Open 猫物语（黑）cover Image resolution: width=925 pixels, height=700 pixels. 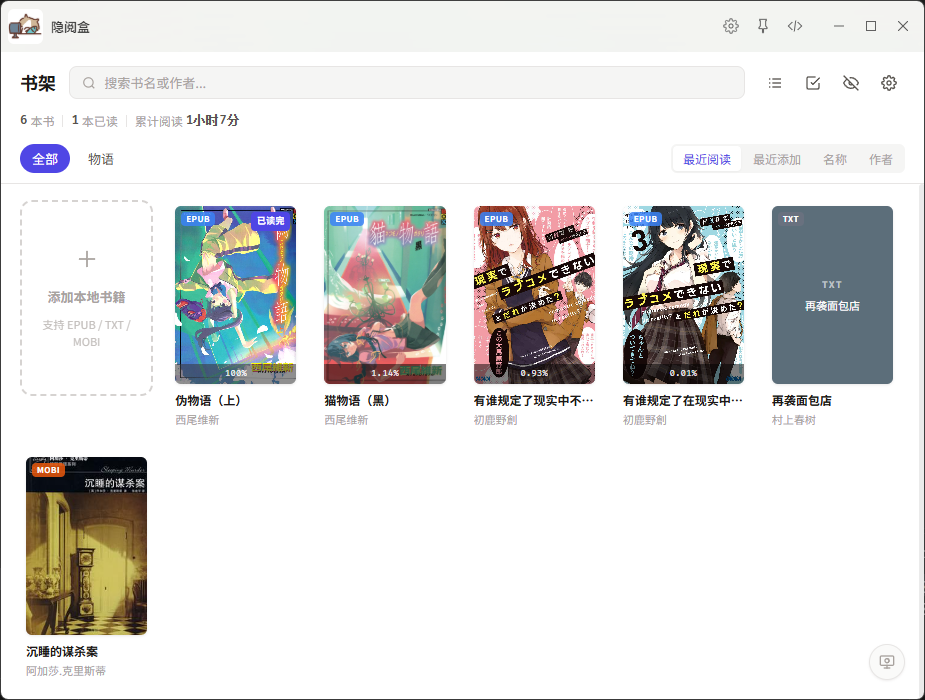click(x=385, y=295)
